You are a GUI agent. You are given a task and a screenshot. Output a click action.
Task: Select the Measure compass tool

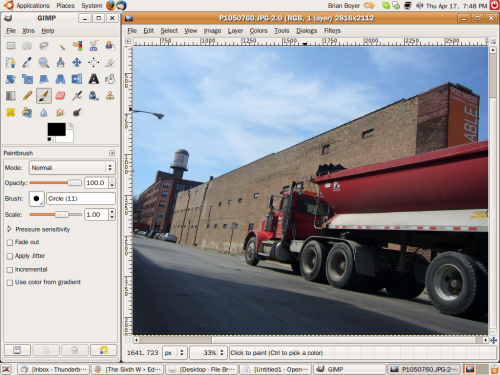60,62
